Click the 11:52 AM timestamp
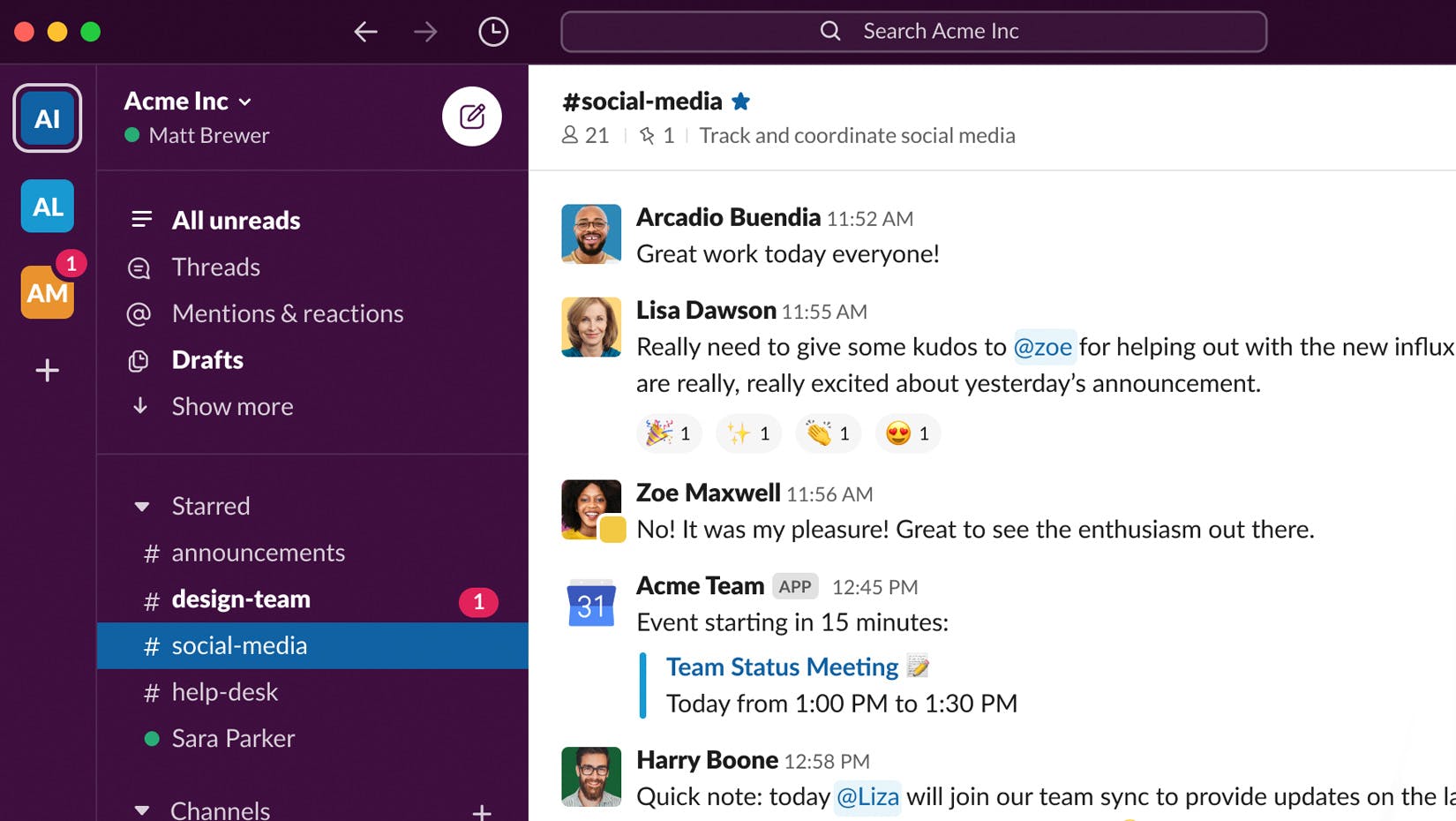Viewport: 1456px width, 821px height. pos(870,219)
